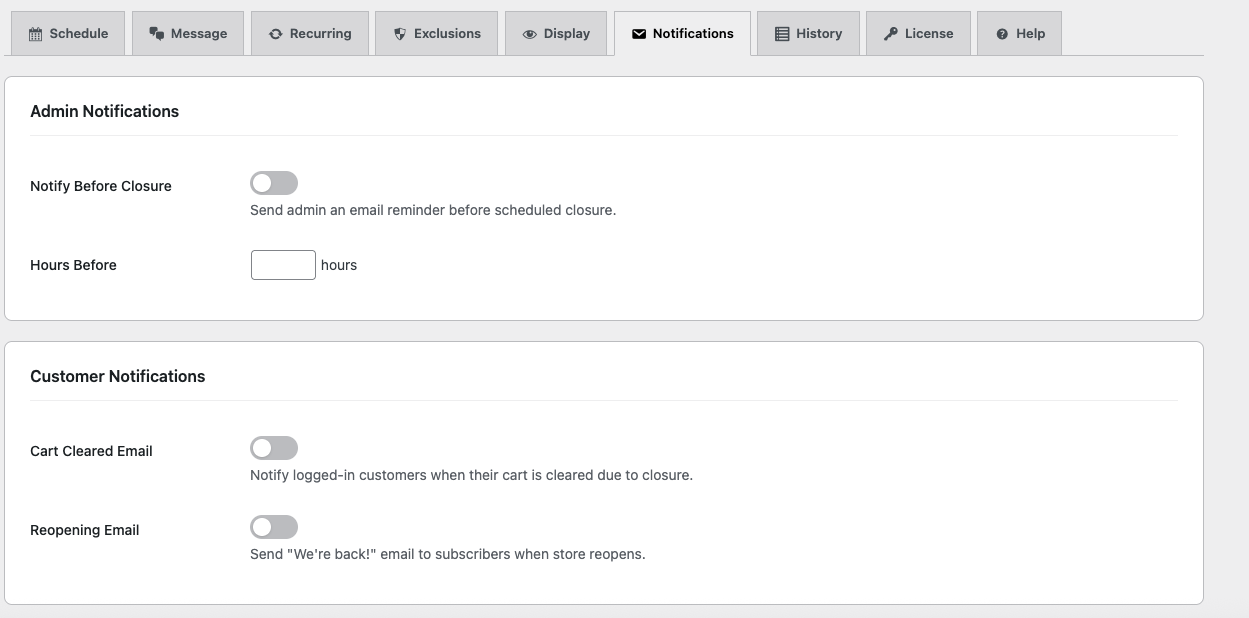The image size is (1249, 618).
Task: Click the Cart Cleared Email label
Action: pyautogui.click(x=91, y=451)
